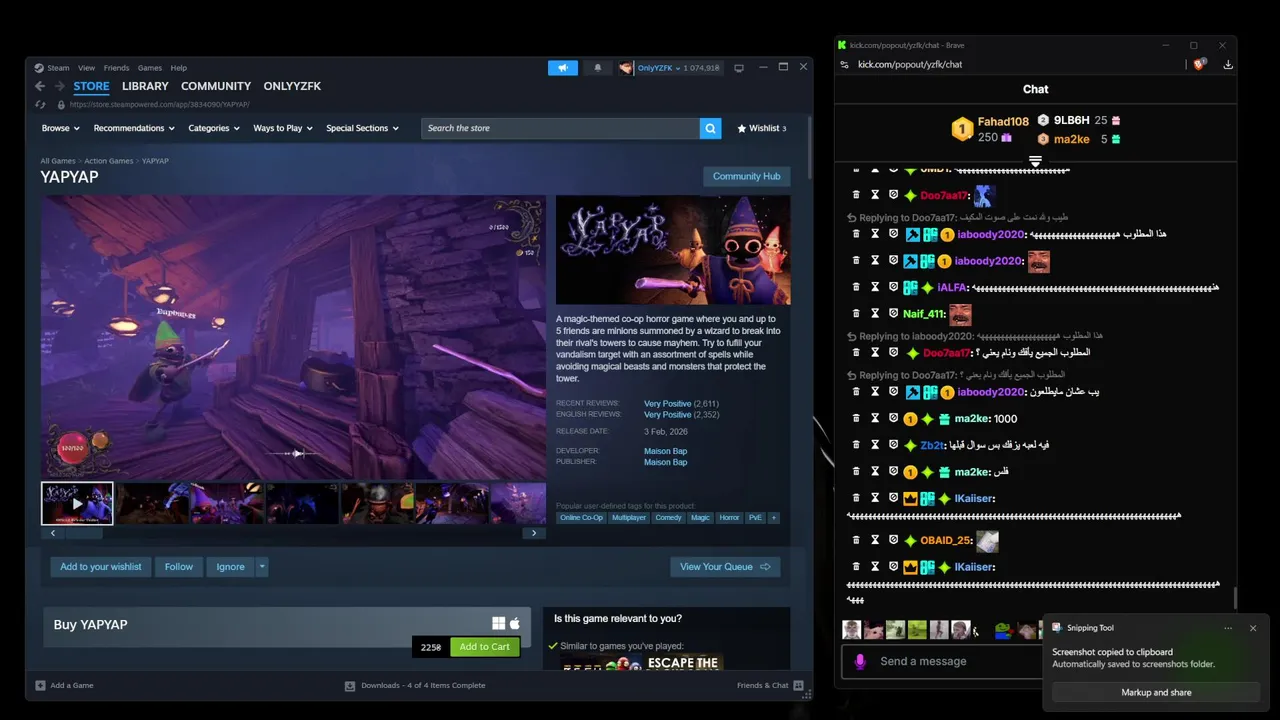Click the Steam page reload icon
1280x720 pixels.
point(40,104)
